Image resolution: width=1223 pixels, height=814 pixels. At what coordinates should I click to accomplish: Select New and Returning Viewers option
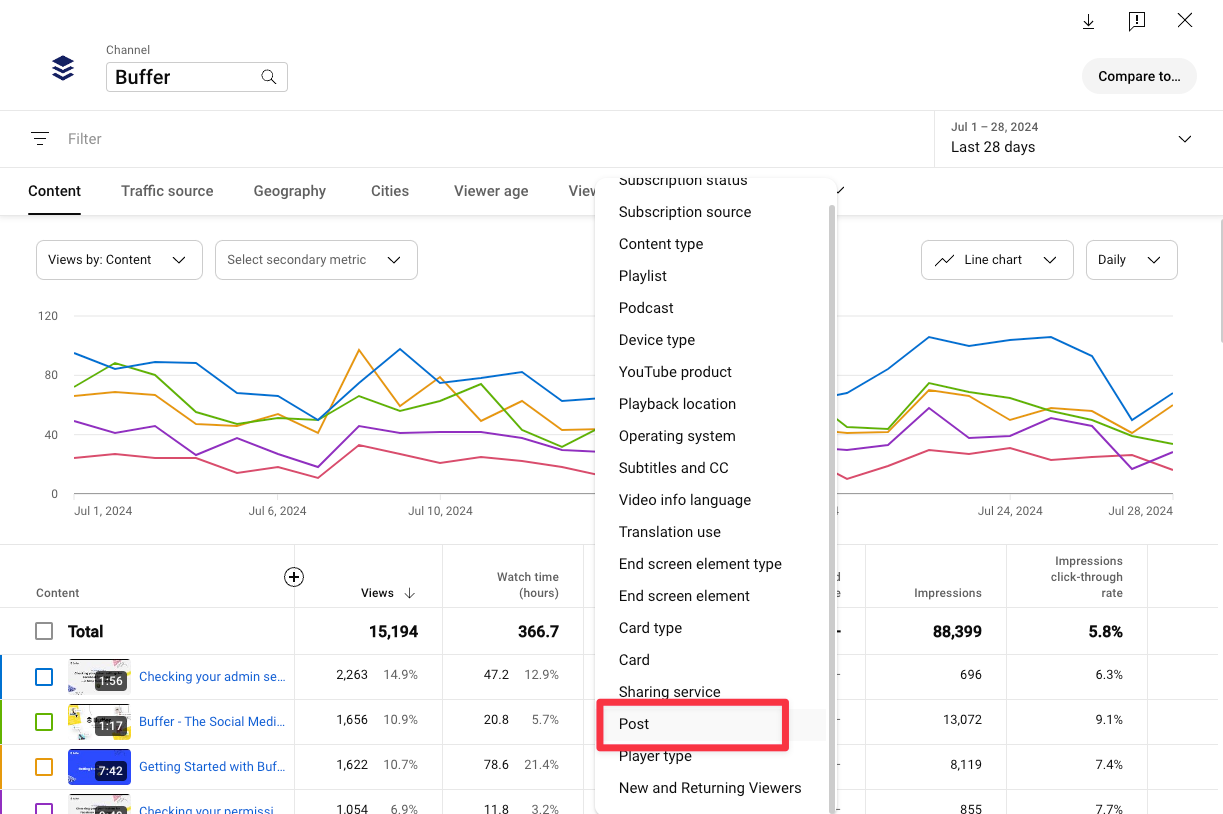[711, 788]
